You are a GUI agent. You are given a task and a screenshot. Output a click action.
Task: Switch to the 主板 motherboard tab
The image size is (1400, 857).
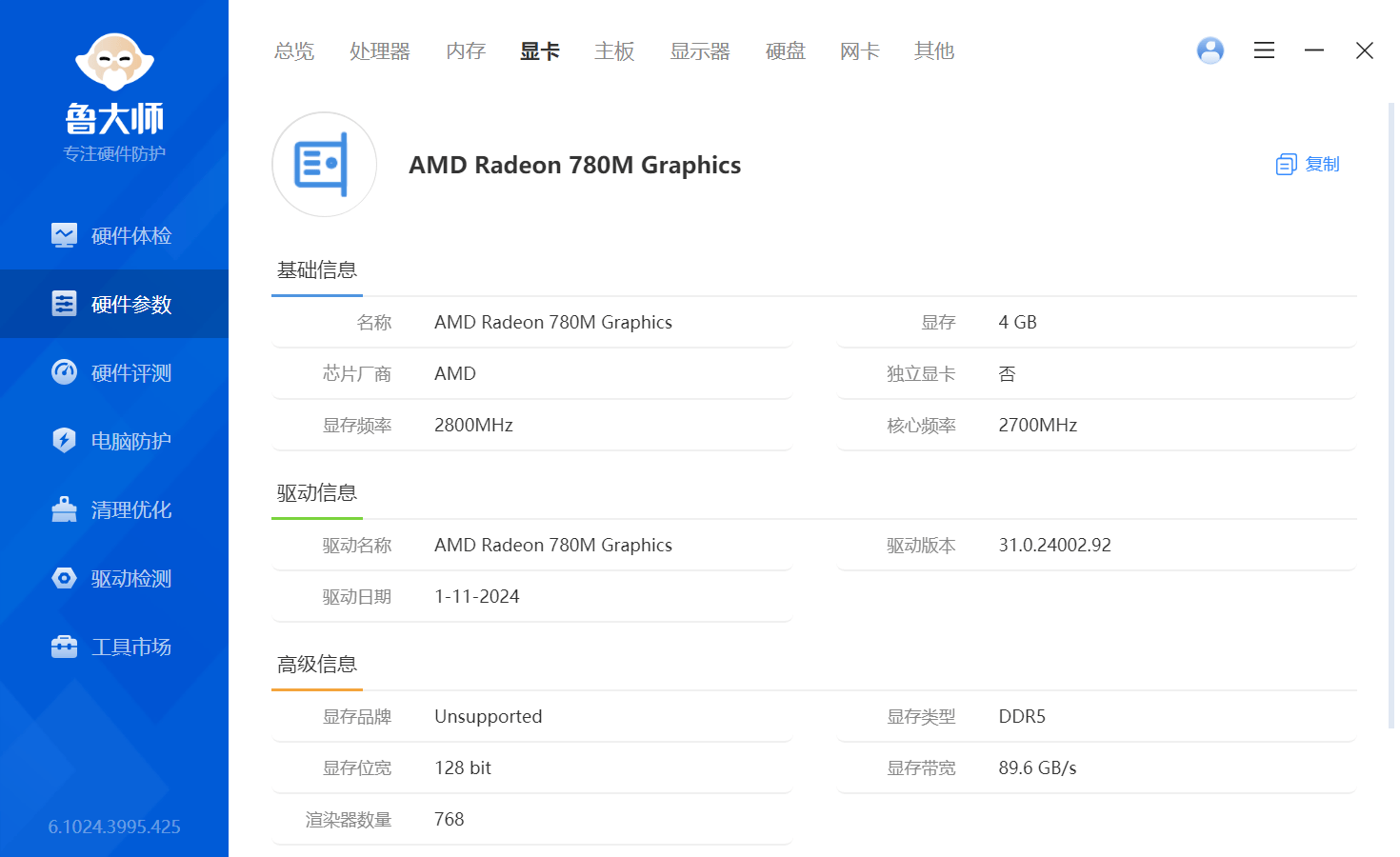(x=614, y=51)
